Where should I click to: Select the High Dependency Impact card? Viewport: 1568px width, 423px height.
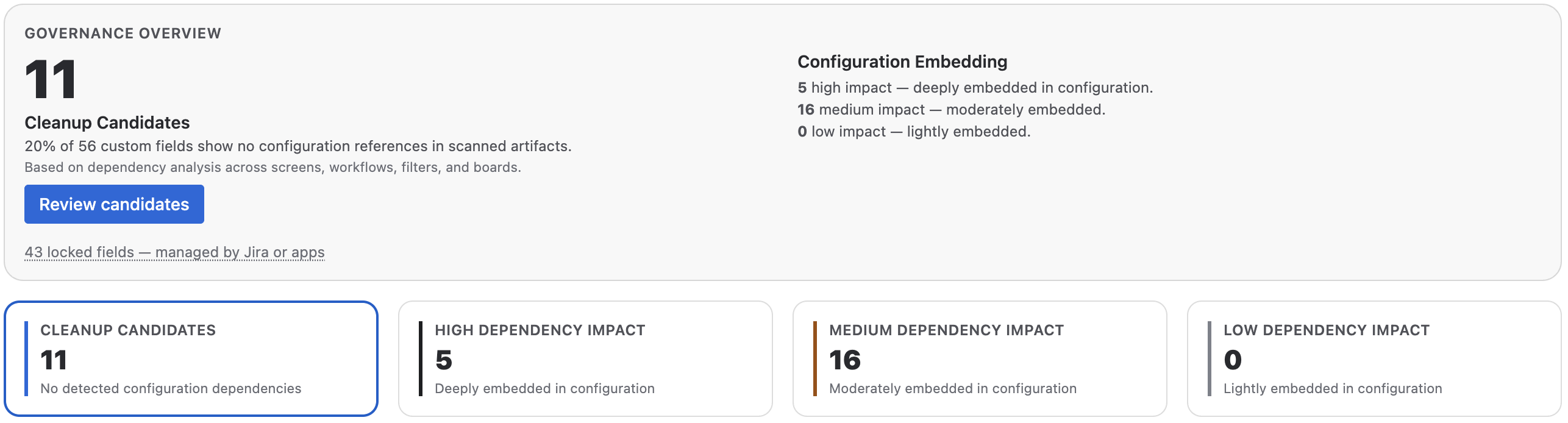(585, 358)
